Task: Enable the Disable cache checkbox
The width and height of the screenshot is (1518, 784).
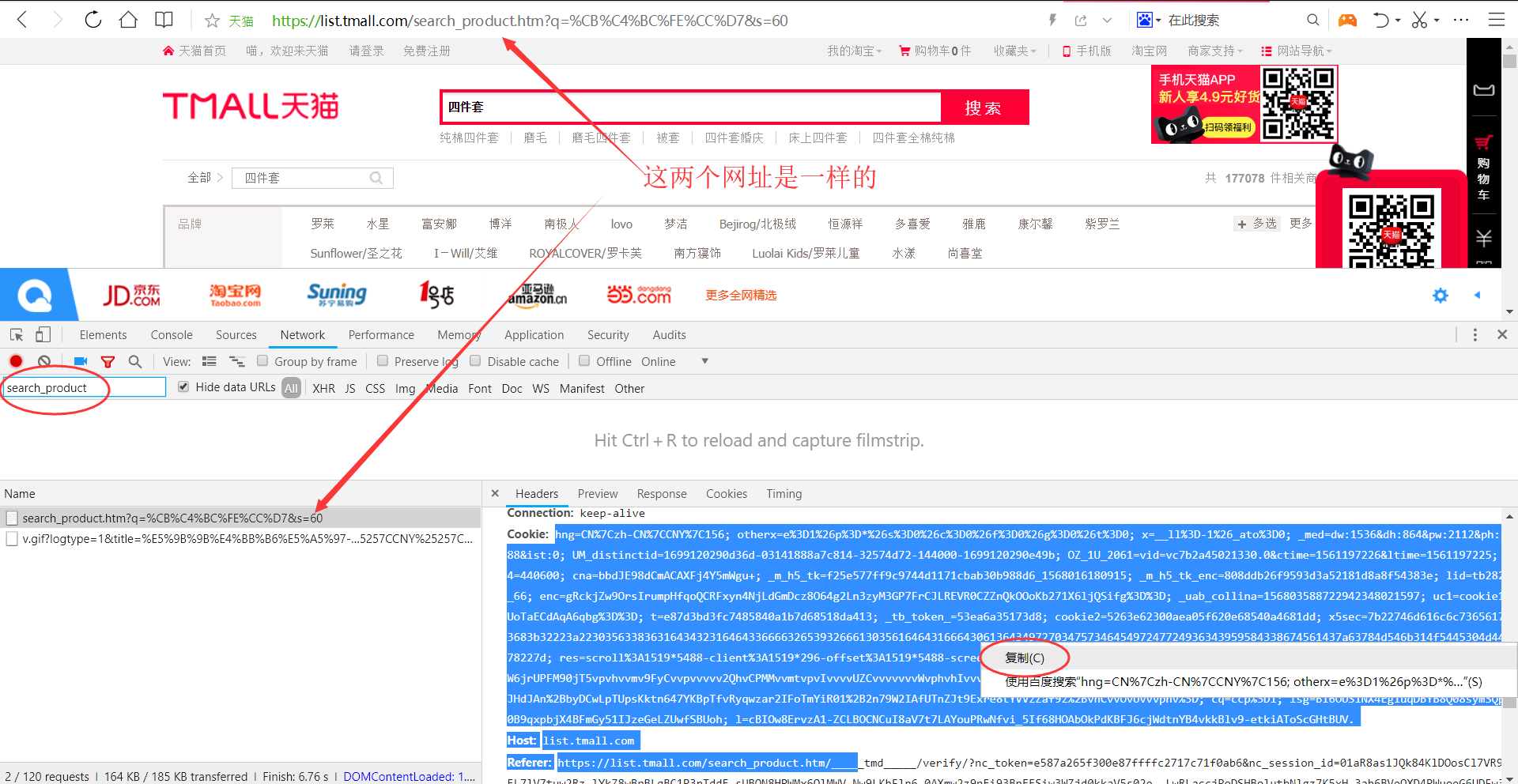Action: coord(475,360)
